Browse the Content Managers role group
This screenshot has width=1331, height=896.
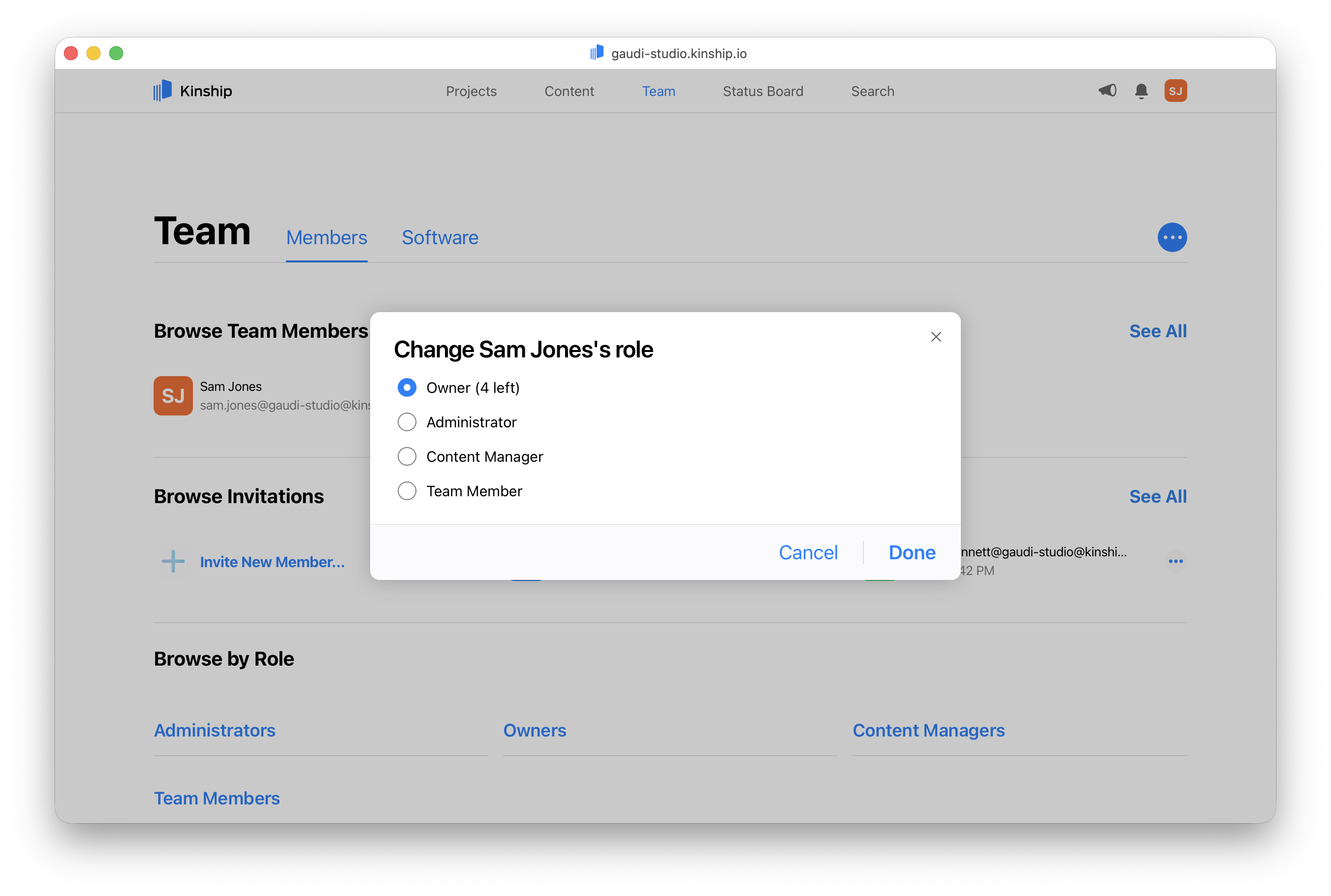(x=929, y=730)
